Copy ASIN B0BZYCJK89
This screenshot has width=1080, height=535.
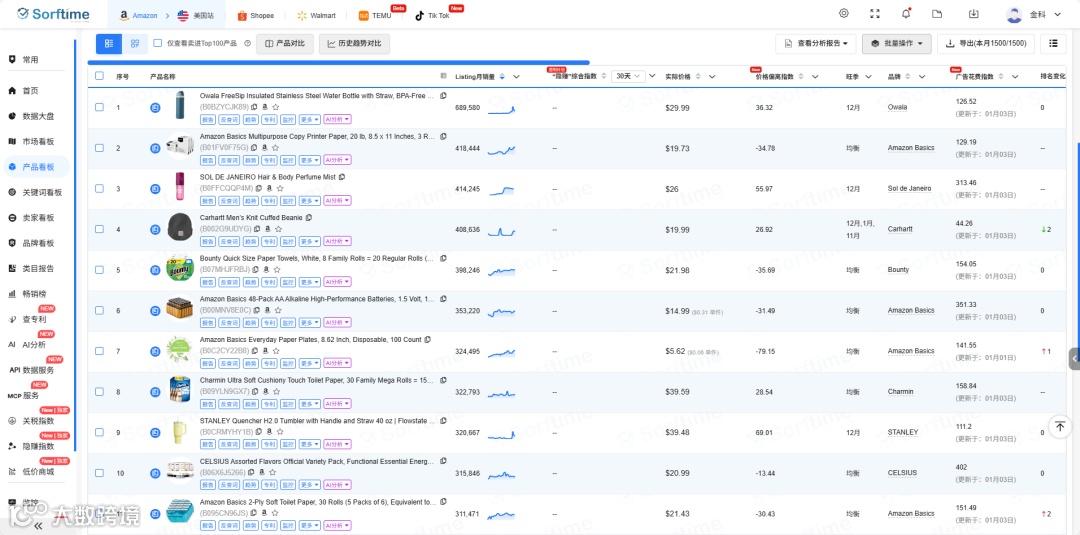click(x=255, y=107)
